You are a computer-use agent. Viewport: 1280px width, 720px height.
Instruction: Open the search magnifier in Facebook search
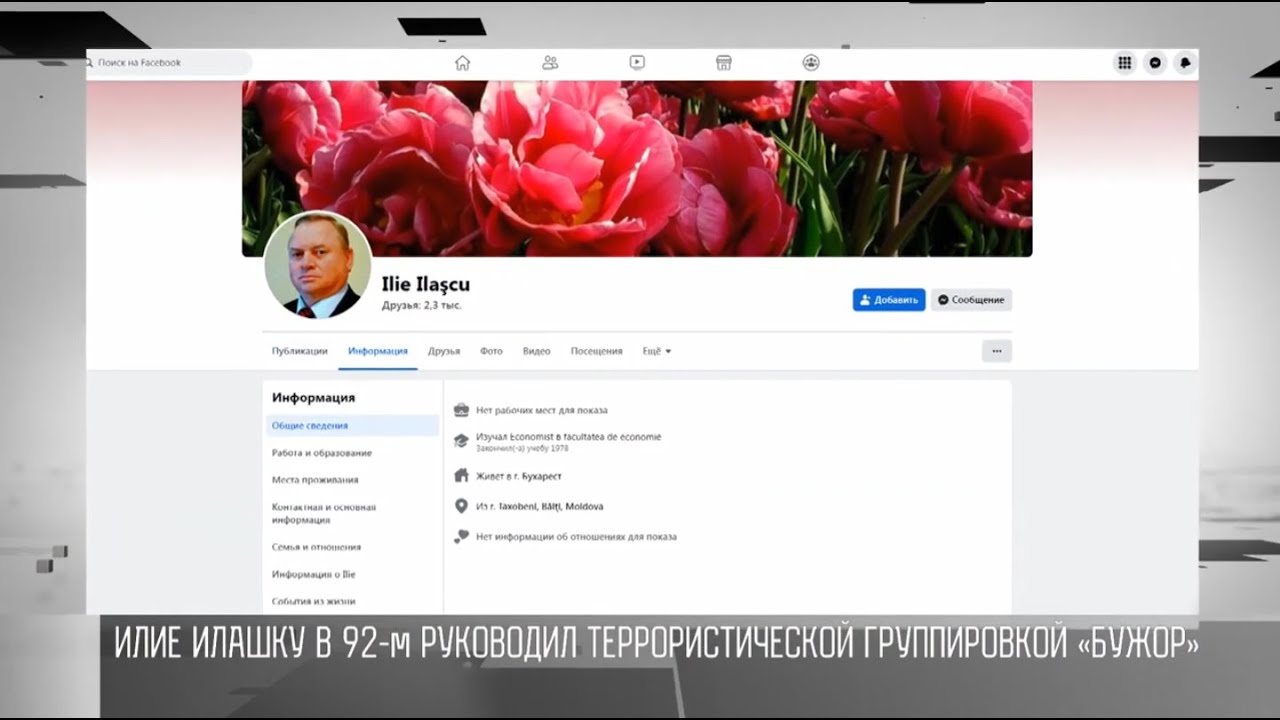tap(92, 61)
